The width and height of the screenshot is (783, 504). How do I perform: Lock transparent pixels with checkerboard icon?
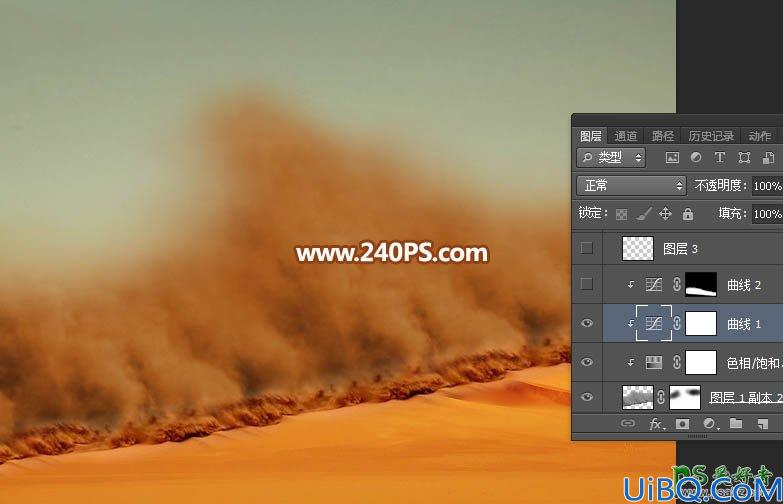tap(622, 214)
